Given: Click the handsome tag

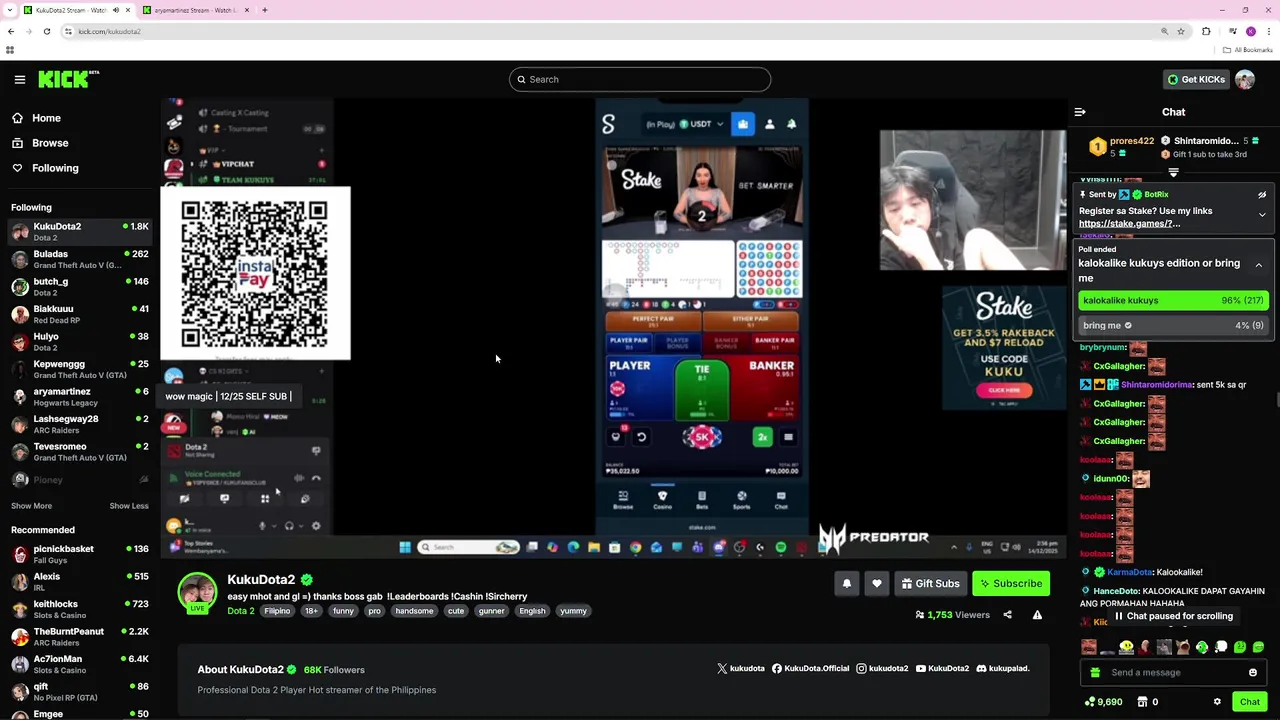Looking at the screenshot, I should tap(414, 611).
